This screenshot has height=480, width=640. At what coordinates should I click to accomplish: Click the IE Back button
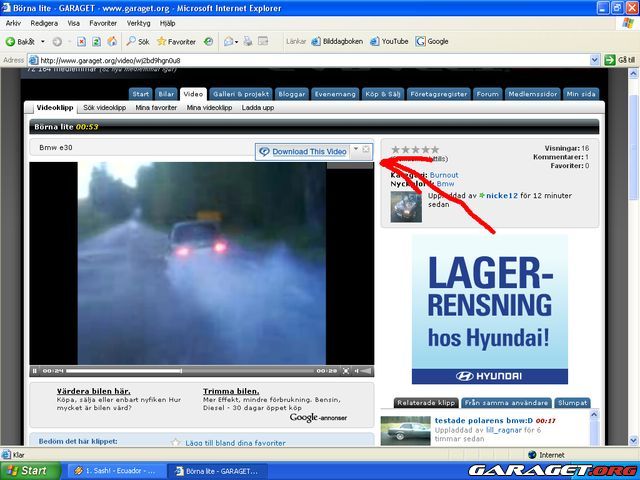point(20,41)
